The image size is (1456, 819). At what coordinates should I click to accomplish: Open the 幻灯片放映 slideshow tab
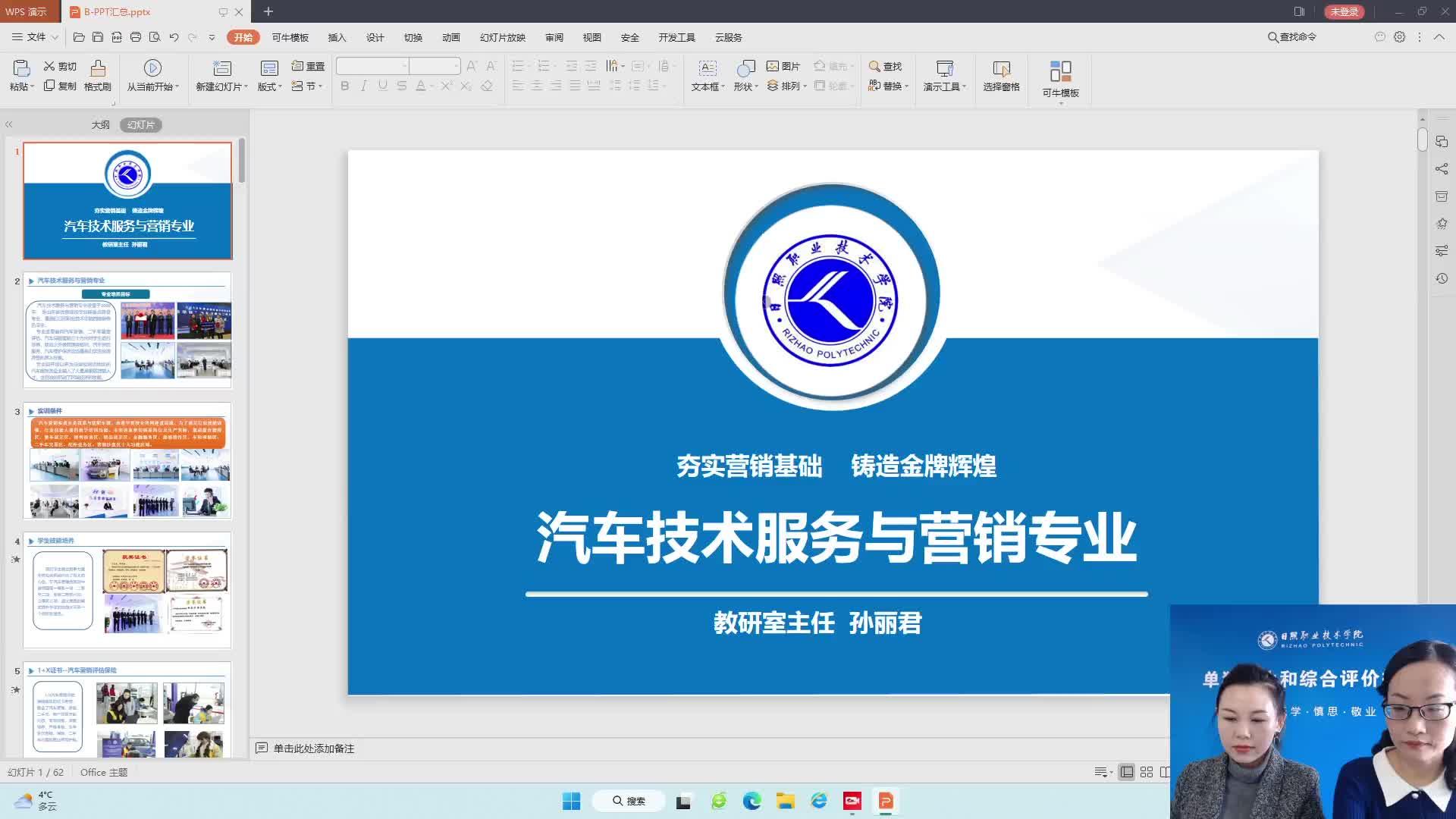(x=503, y=37)
